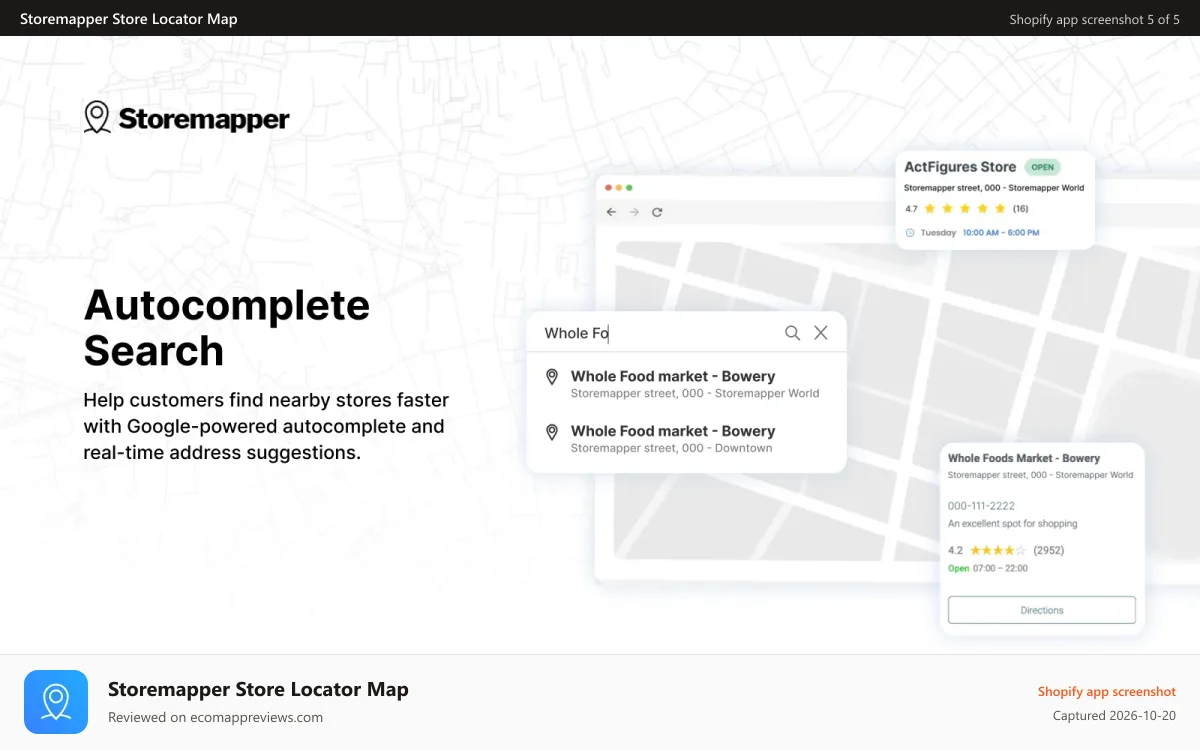Click 'Storemapper Store Locator Map' footer title

pos(258,689)
